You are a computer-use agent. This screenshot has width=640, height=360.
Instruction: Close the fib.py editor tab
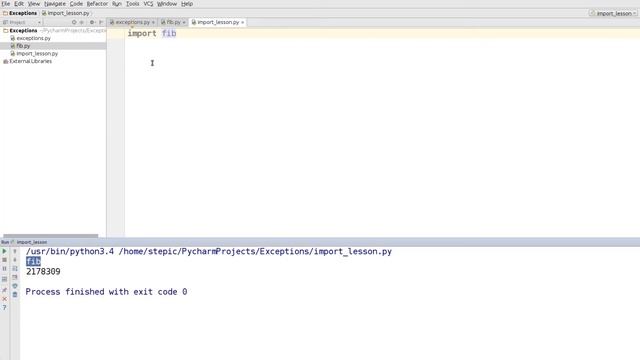[x=184, y=22]
